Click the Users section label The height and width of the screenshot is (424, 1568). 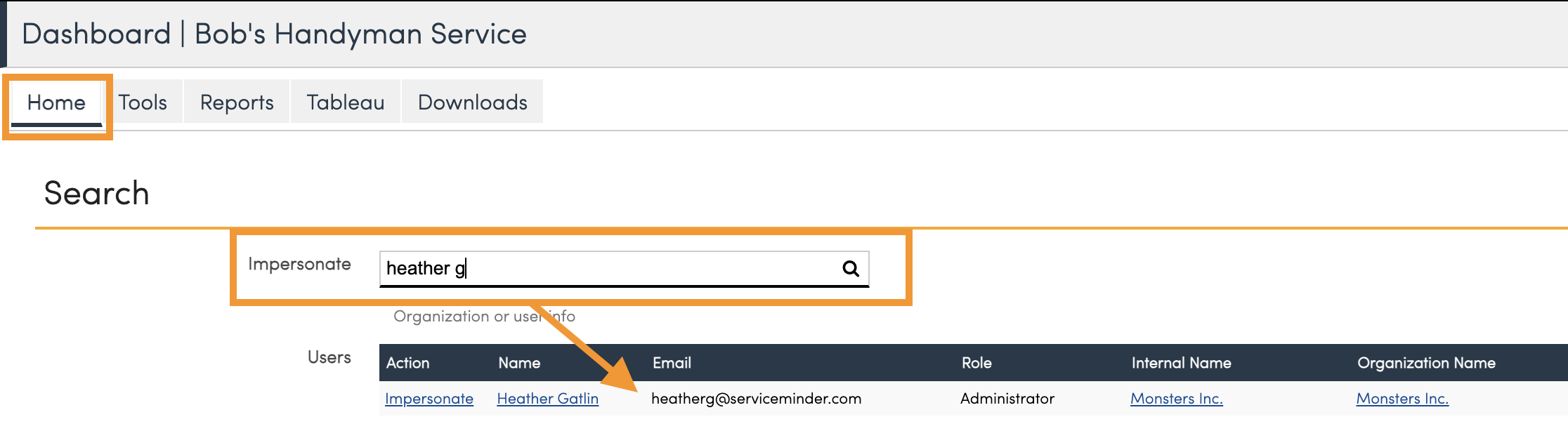pyautogui.click(x=329, y=357)
